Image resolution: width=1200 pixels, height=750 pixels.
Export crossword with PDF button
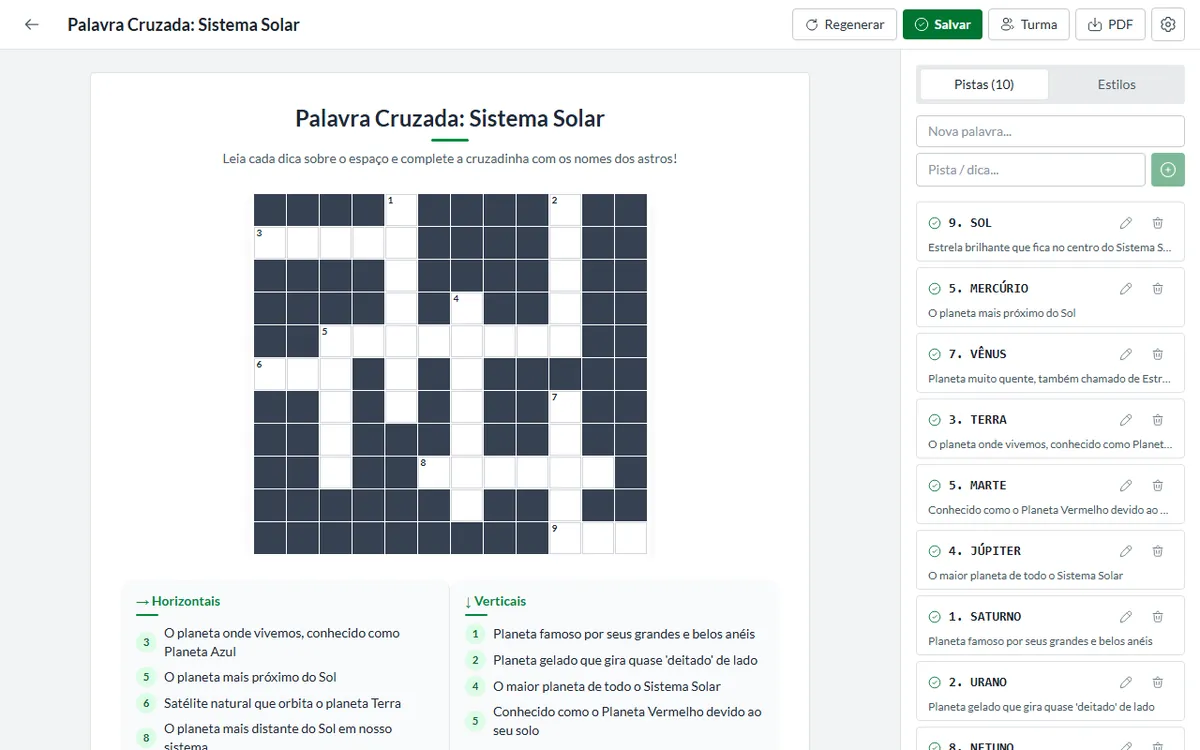pyautogui.click(x=1110, y=24)
